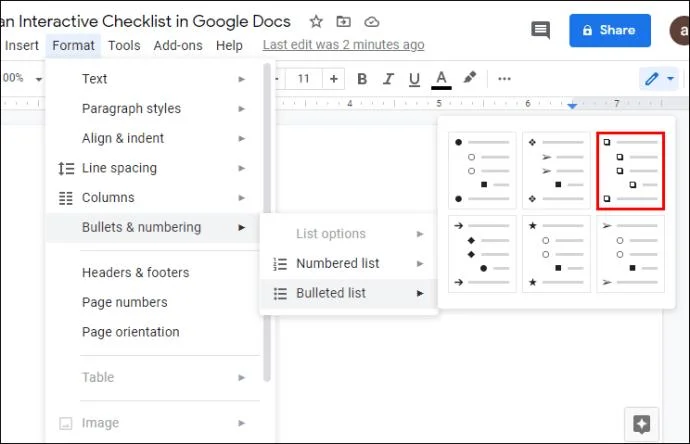Close the Format menu
The height and width of the screenshot is (444, 690).
(x=73, y=45)
